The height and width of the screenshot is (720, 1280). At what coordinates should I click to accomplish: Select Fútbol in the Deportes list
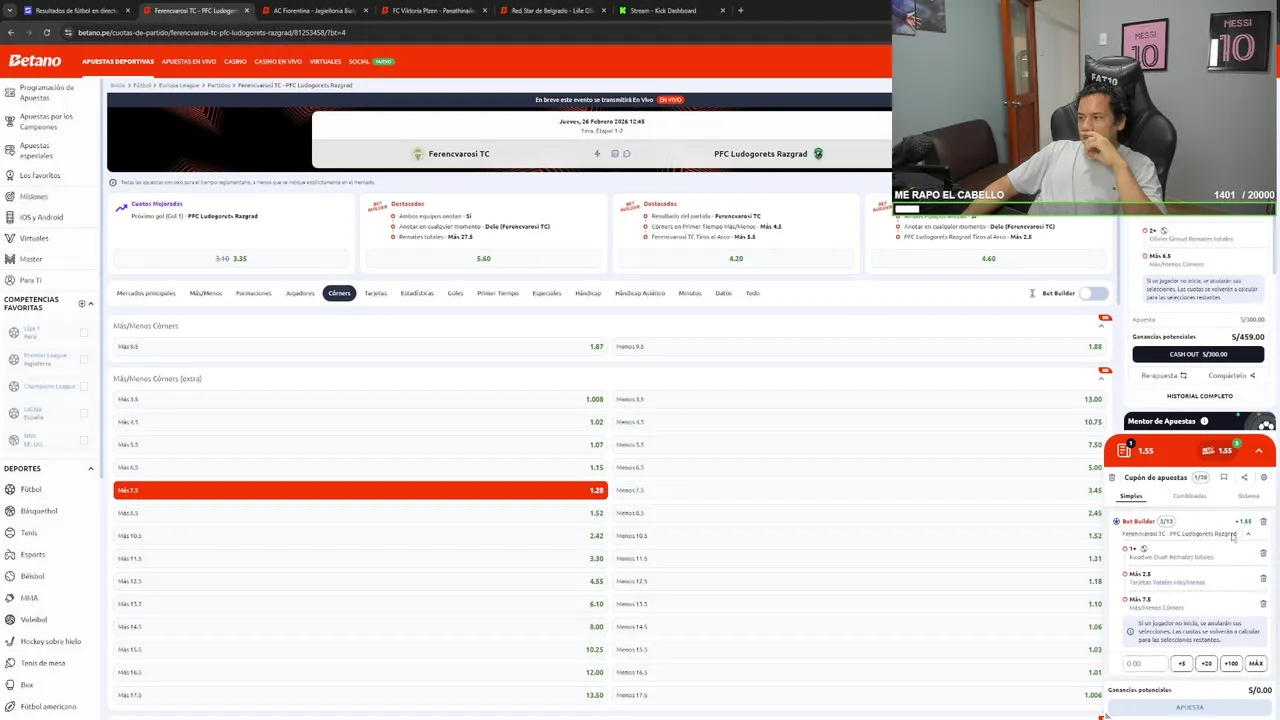(x=31, y=489)
